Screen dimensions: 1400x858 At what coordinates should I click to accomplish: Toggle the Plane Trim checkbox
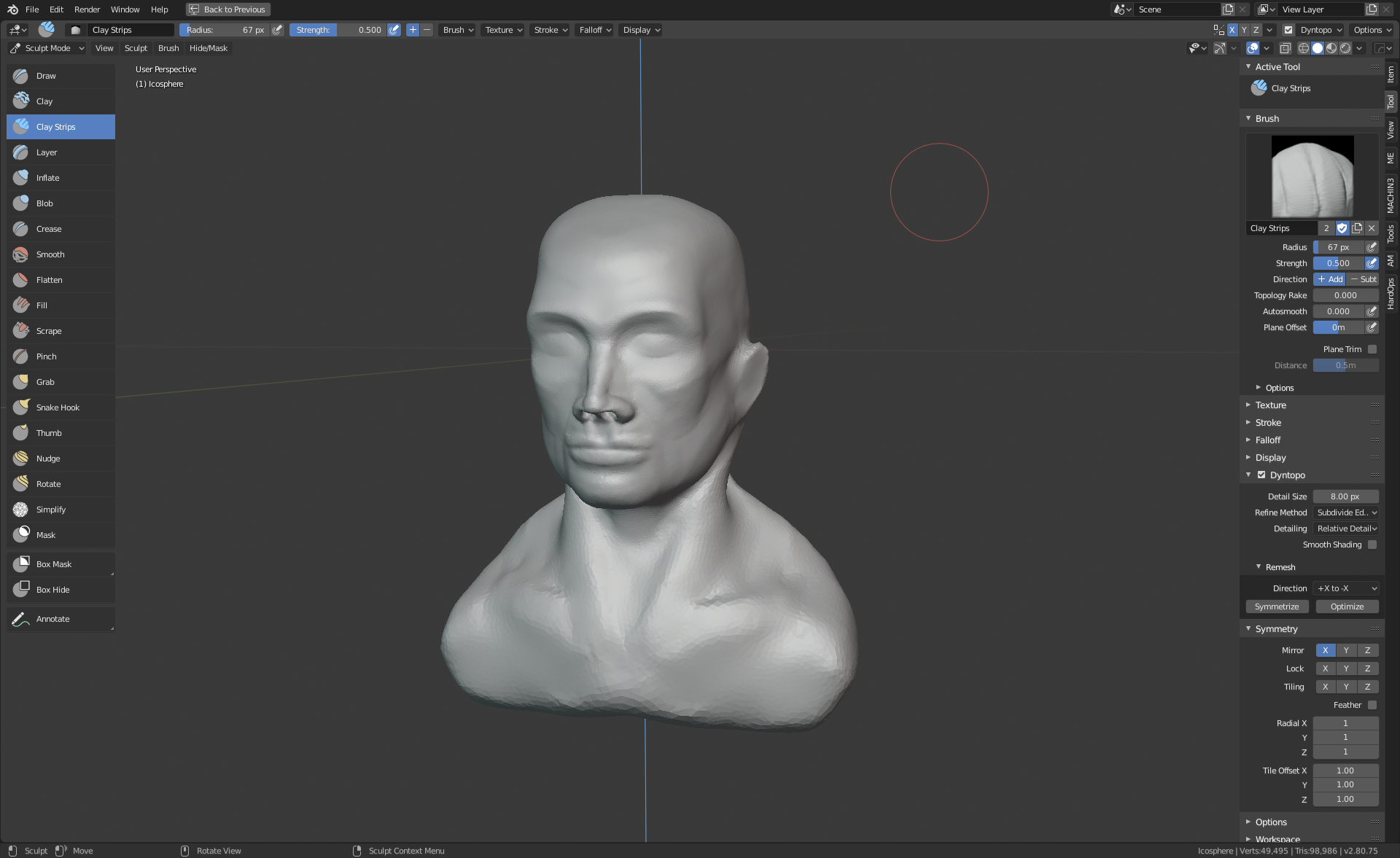coord(1372,349)
